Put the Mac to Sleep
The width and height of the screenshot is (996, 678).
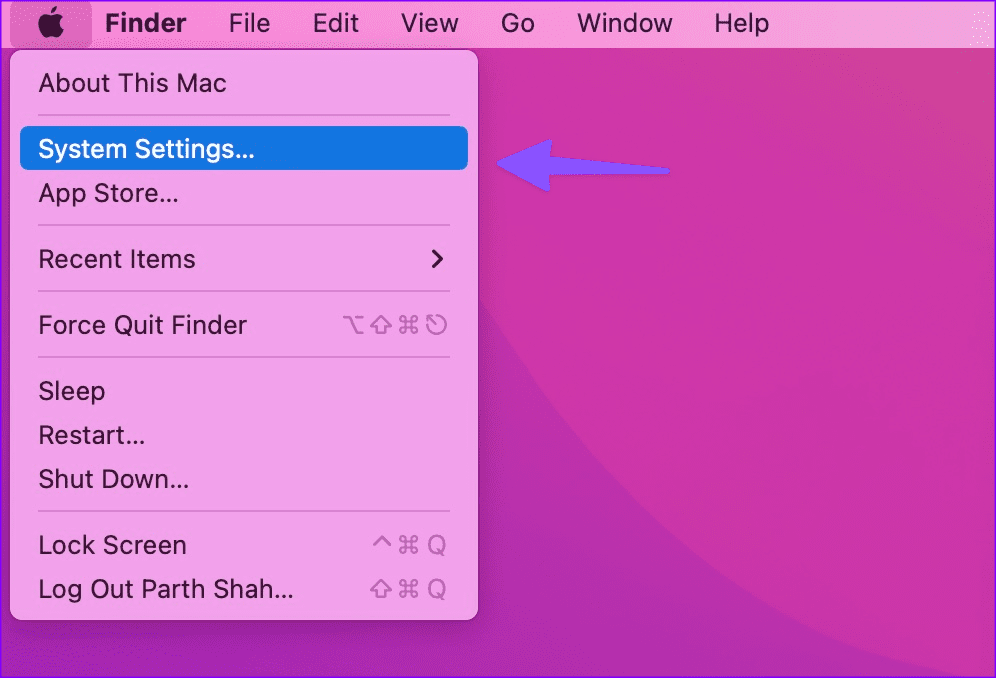[x=244, y=391]
